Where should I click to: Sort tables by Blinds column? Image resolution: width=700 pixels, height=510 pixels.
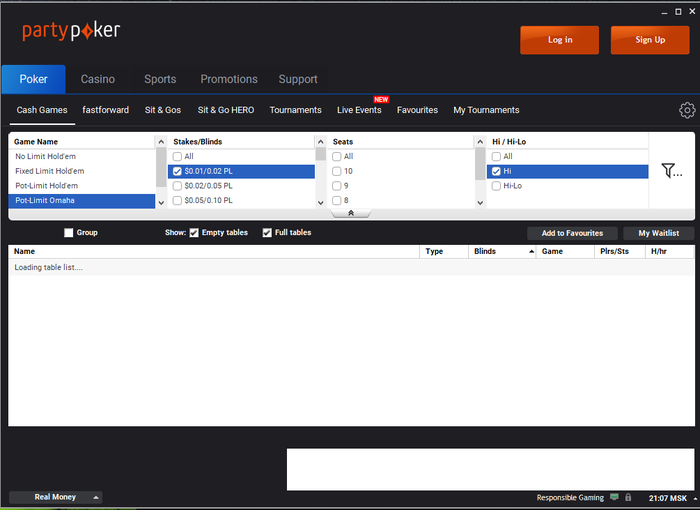click(x=502, y=251)
